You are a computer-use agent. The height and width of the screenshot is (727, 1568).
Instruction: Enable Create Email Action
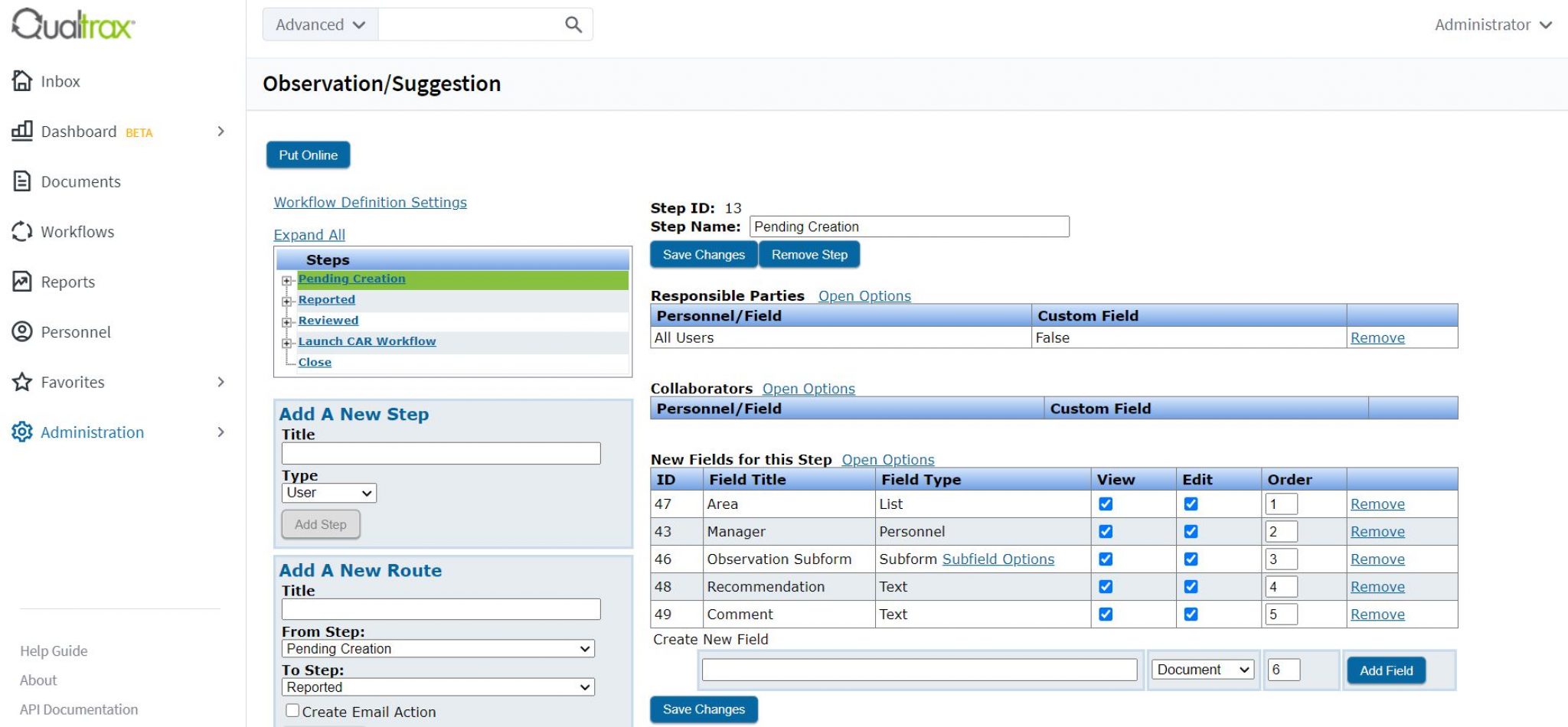[292, 710]
